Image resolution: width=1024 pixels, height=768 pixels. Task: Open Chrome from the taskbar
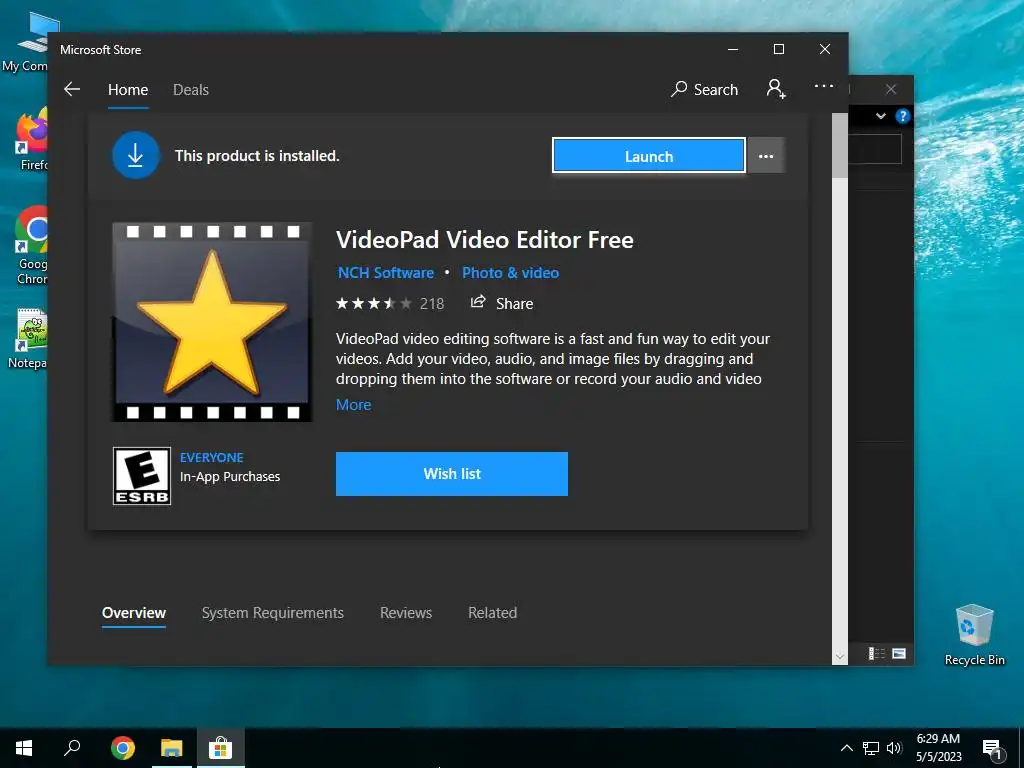(x=123, y=748)
